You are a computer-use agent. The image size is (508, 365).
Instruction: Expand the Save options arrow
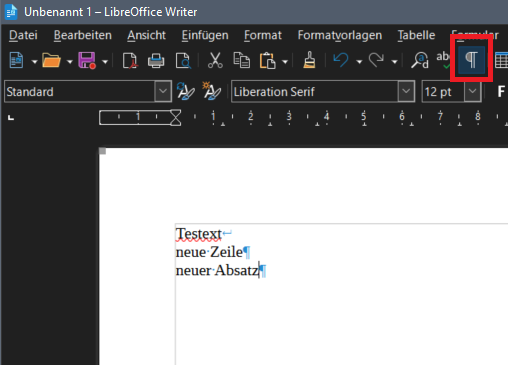pyautogui.click(x=105, y=62)
